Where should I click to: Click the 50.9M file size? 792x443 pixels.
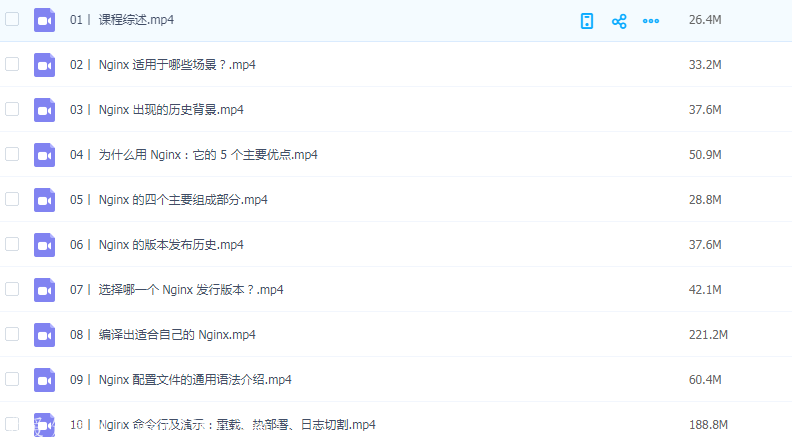point(705,155)
